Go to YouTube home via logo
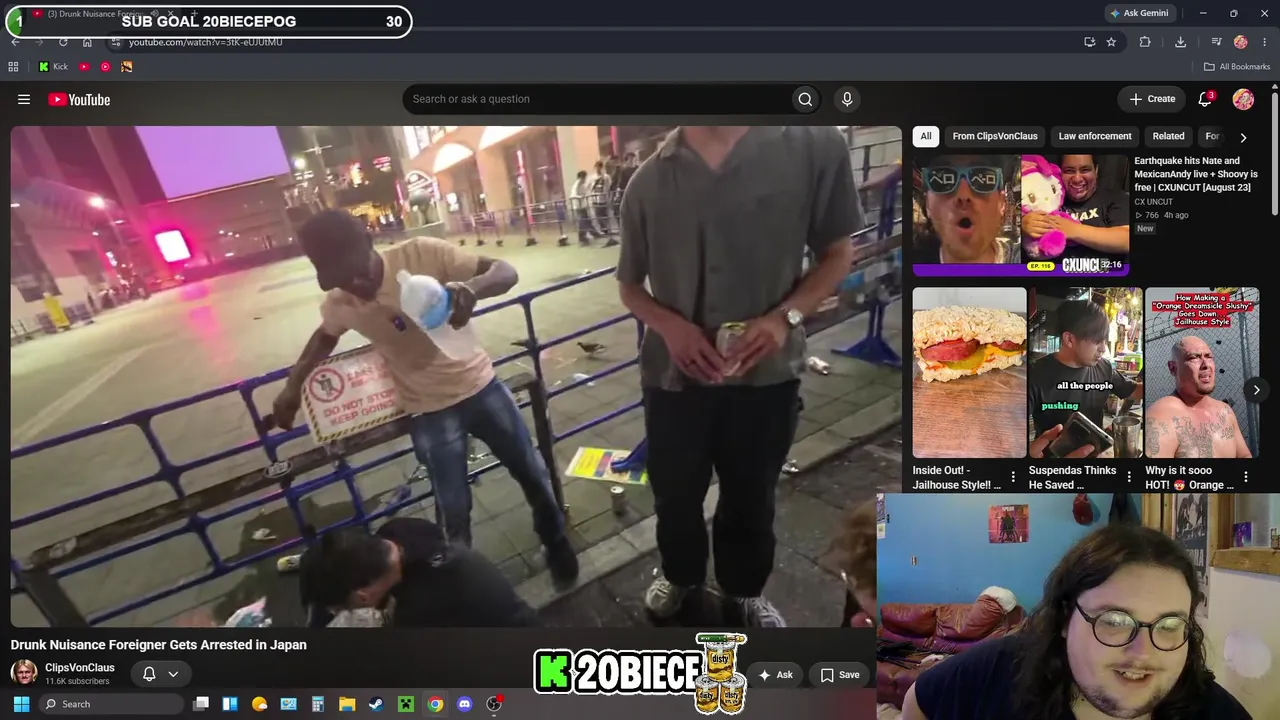Screen dimensions: 1280x720 pos(79,99)
